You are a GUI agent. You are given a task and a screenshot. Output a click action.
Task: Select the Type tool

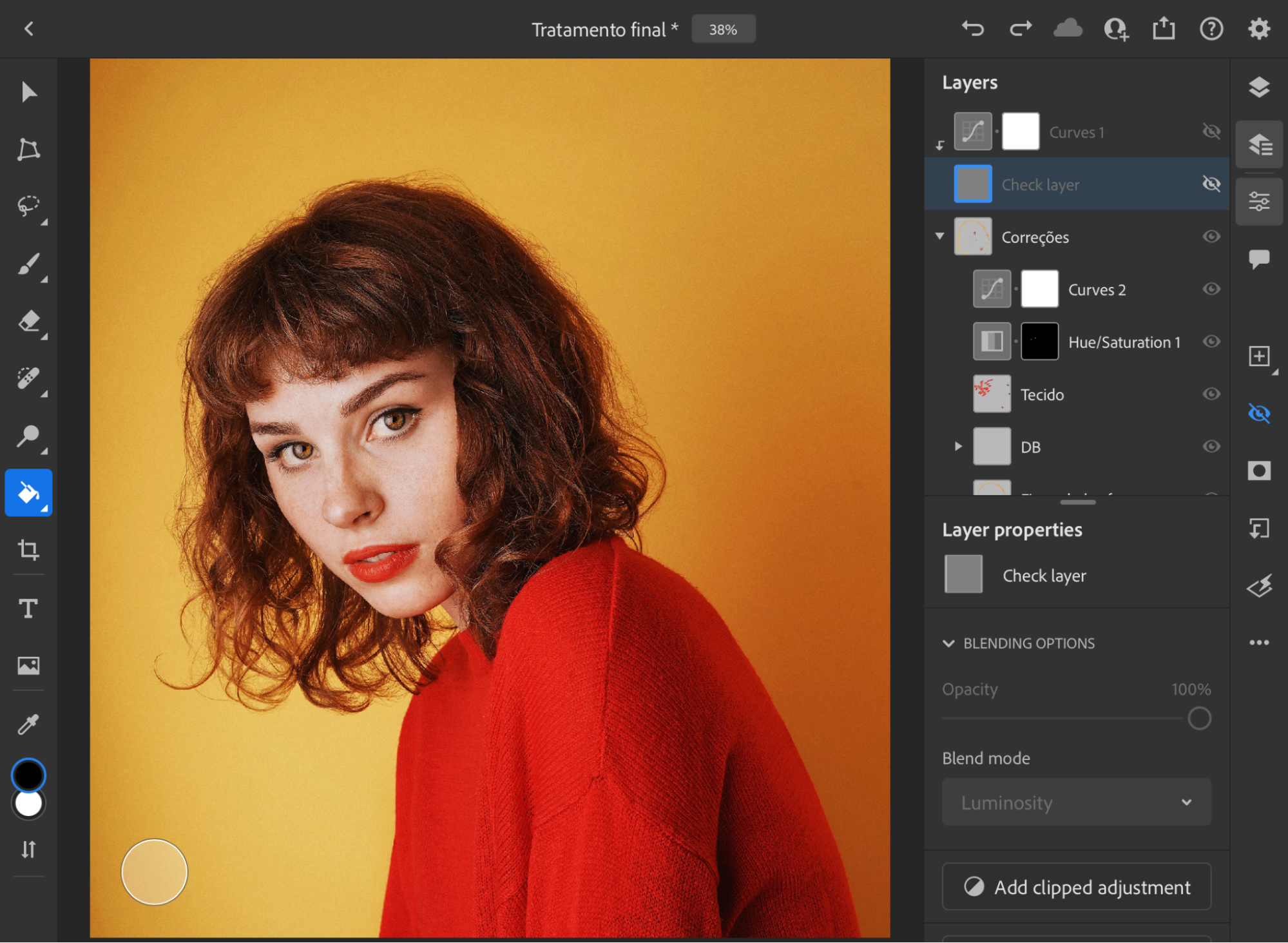click(28, 608)
